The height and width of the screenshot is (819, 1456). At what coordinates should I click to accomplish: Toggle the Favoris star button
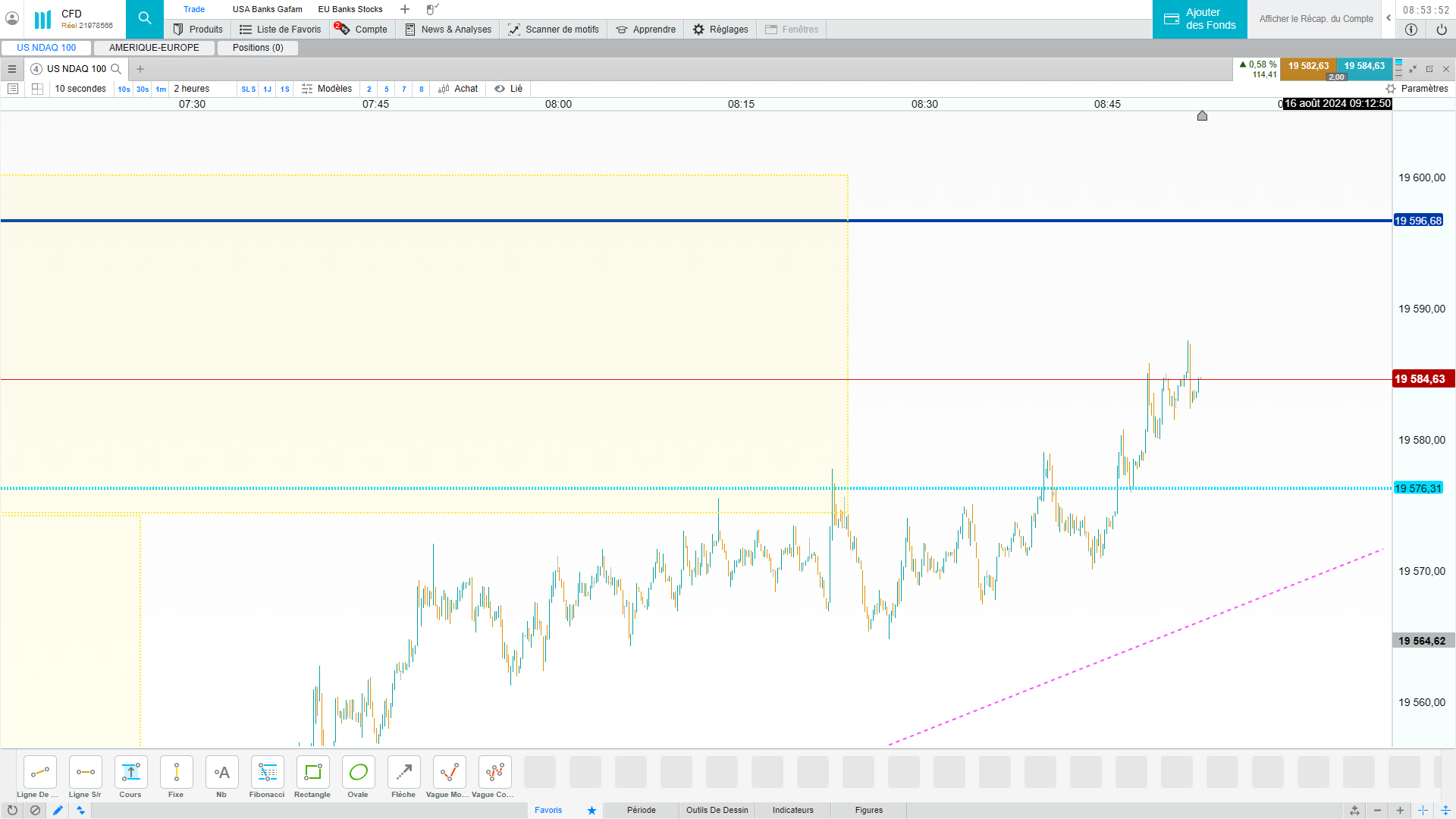coord(591,810)
